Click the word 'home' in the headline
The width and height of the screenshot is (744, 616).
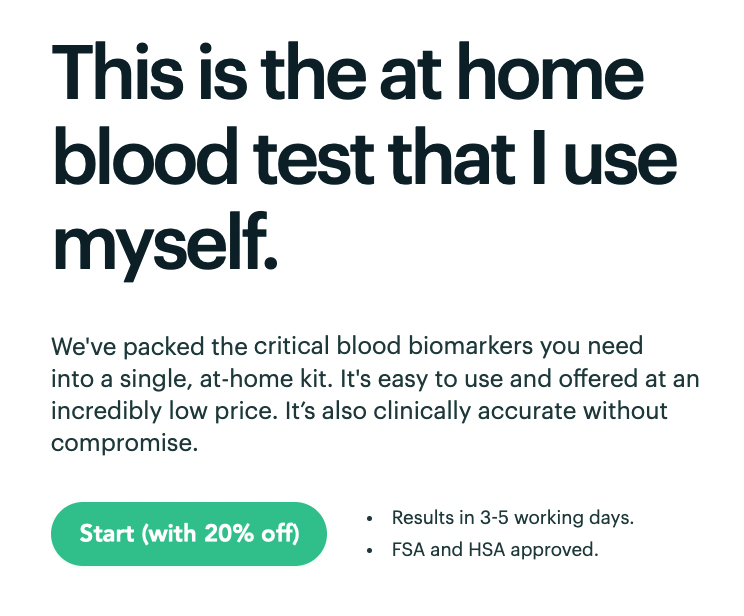(x=549, y=72)
